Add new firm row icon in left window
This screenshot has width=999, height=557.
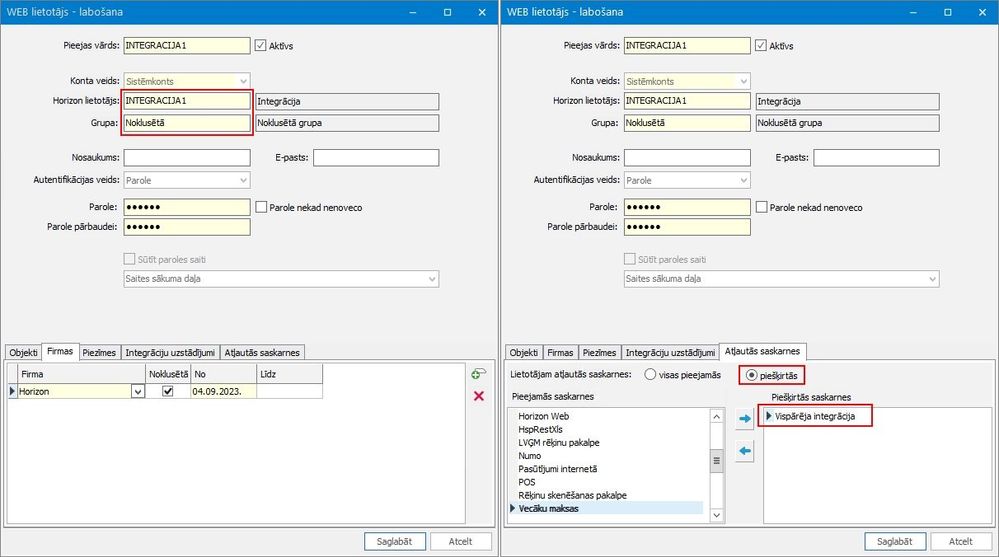tap(478, 374)
